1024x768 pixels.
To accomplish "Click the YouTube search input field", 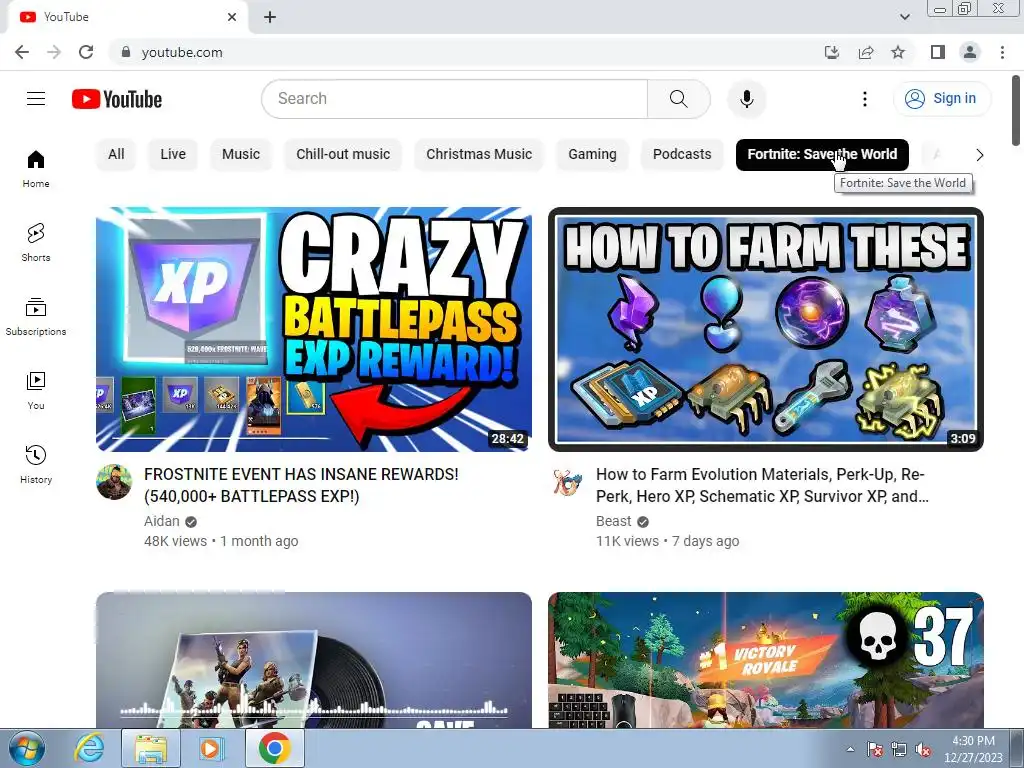I will [455, 99].
